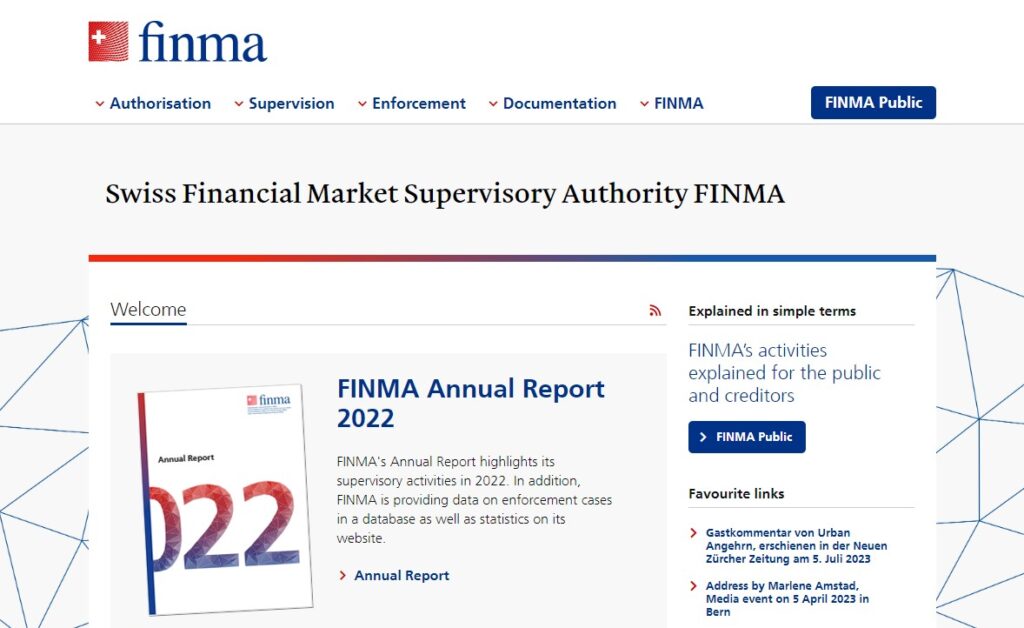
Task: Select the Welcome tab
Action: [147, 309]
